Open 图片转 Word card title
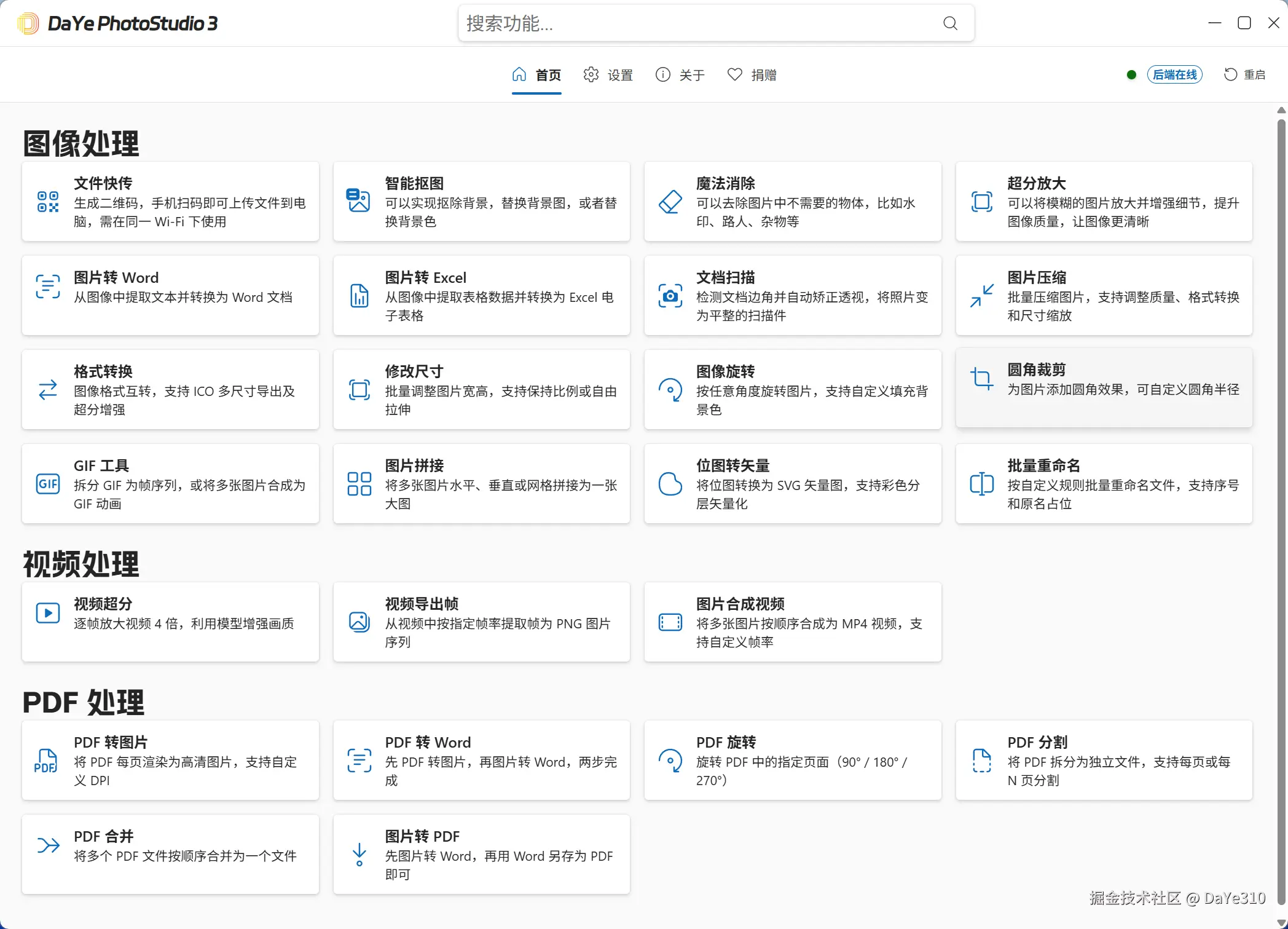This screenshot has width=1288, height=929. (x=116, y=277)
